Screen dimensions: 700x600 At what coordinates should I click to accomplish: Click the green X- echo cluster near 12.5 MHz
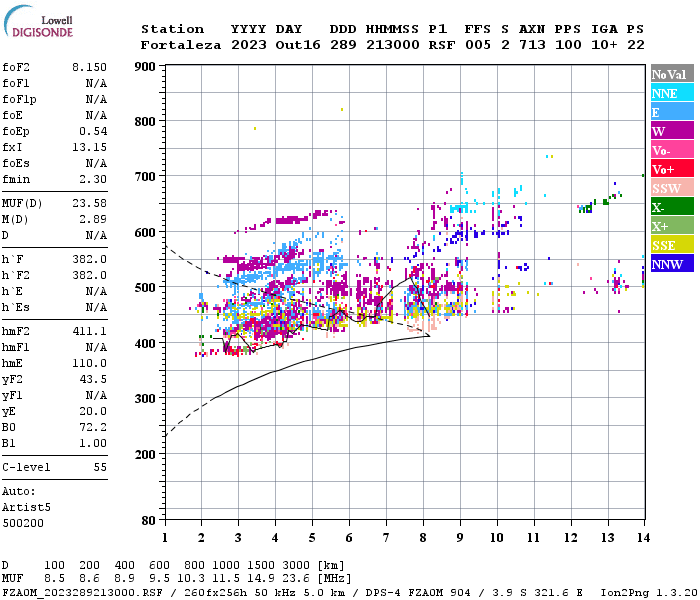coord(586,208)
